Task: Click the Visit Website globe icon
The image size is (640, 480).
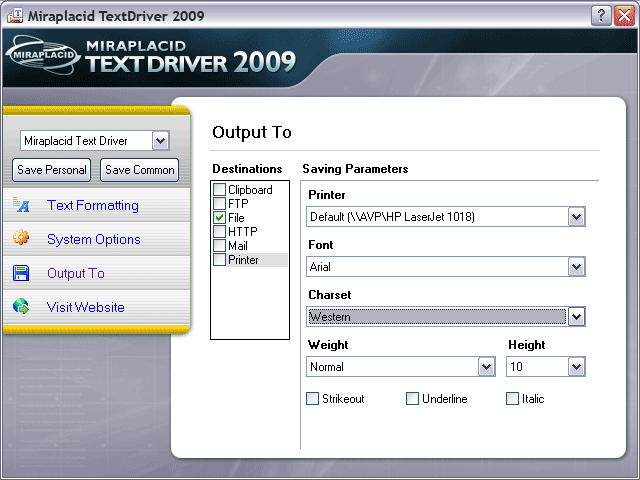Action: pyautogui.click(x=21, y=306)
